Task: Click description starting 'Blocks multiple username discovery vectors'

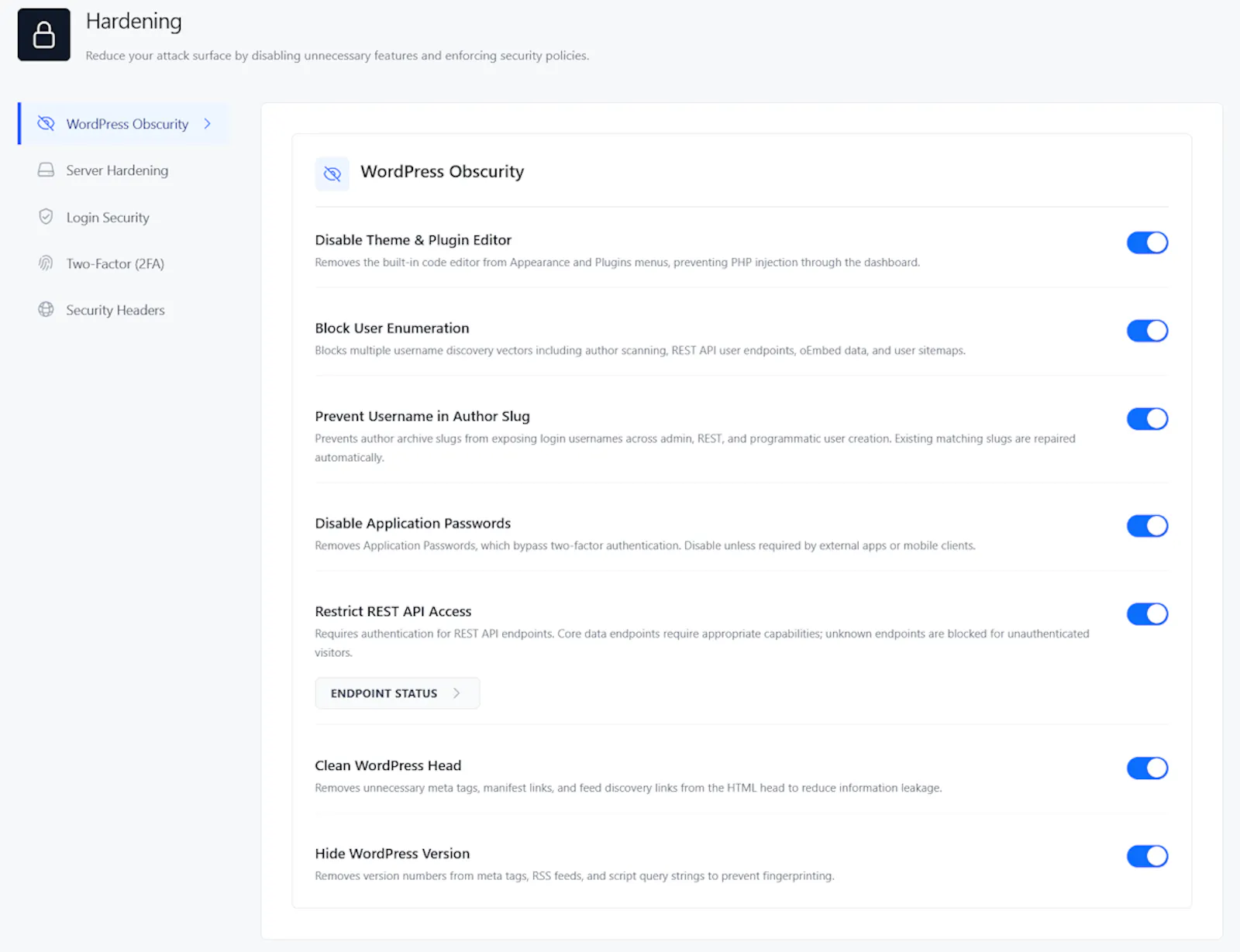Action: click(x=640, y=351)
